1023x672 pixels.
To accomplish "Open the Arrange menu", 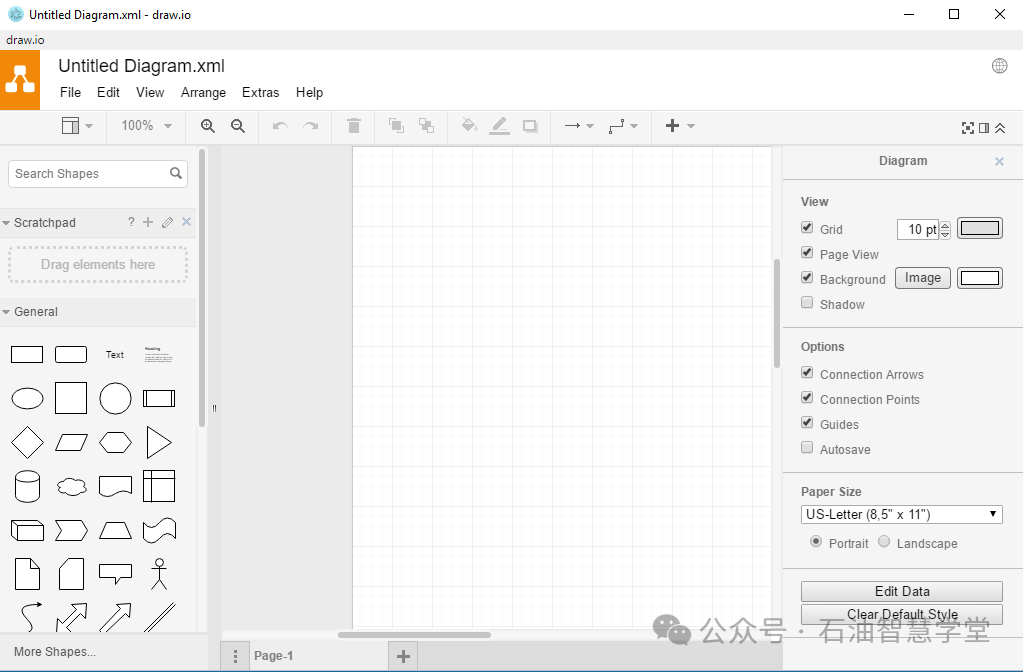I will [204, 93].
